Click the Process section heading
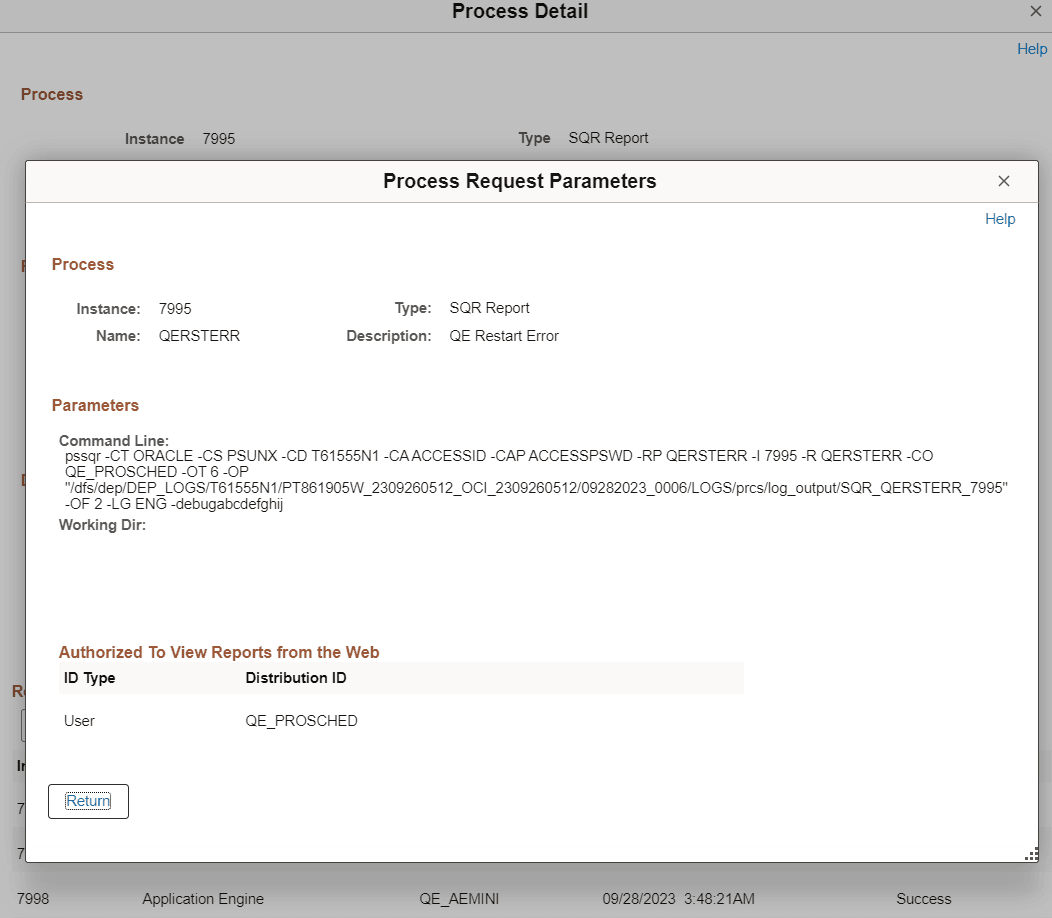The height and width of the screenshot is (918, 1052). coord(83,264)
